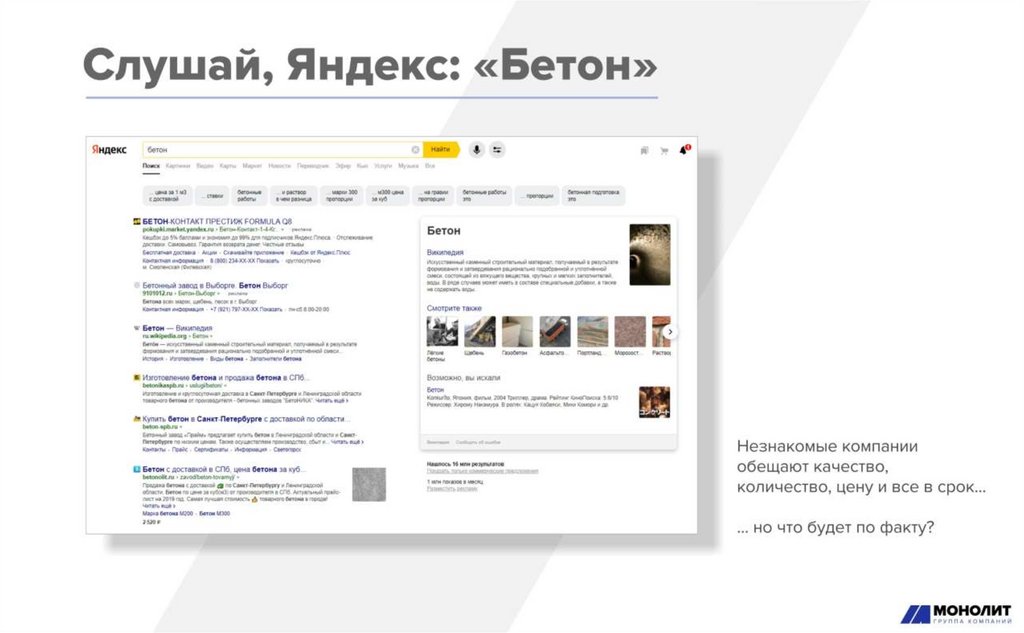1024x633 pixels.
Task: Choose the 'бетонные работы' suggestion chip
Action: point(249,195)
